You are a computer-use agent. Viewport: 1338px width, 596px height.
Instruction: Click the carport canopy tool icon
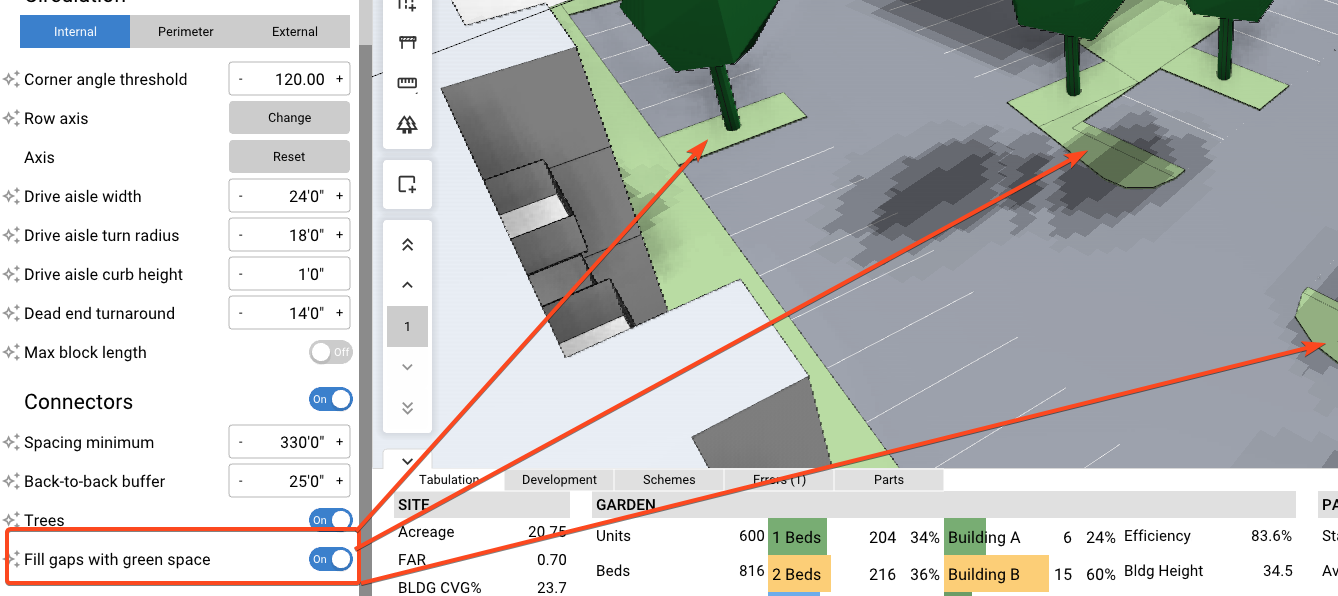(407, 43)
